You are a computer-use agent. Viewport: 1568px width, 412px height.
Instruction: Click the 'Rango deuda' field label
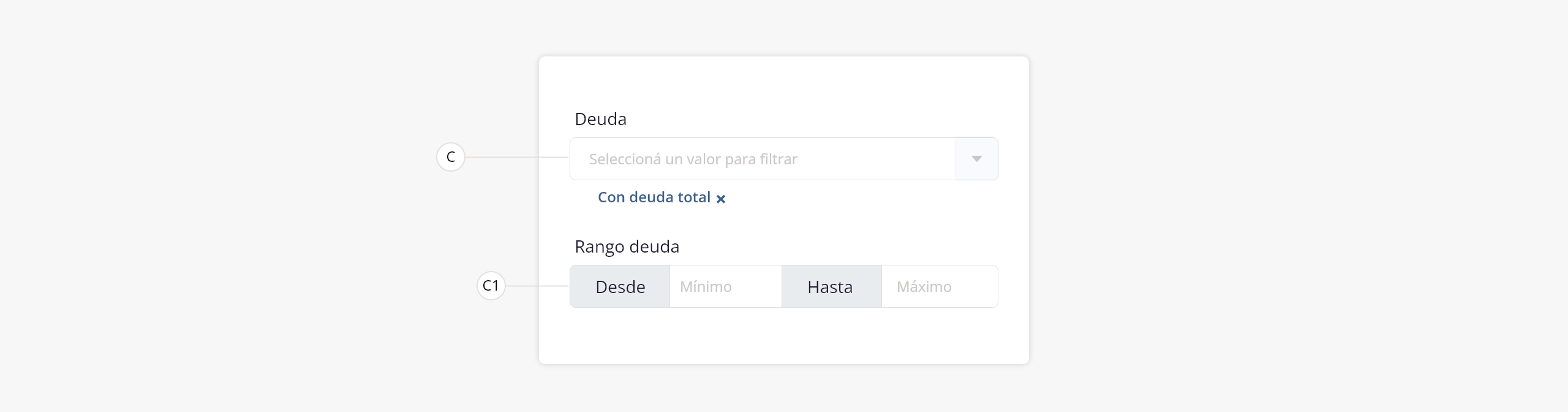[627, 246]
